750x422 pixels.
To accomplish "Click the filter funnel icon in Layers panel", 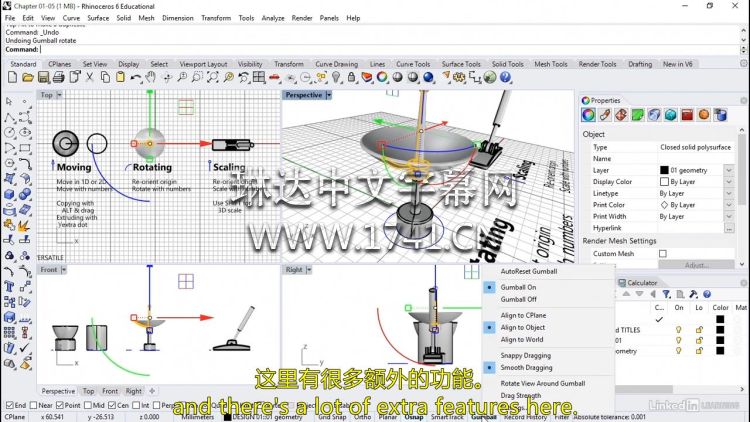I will click(666, 294).
